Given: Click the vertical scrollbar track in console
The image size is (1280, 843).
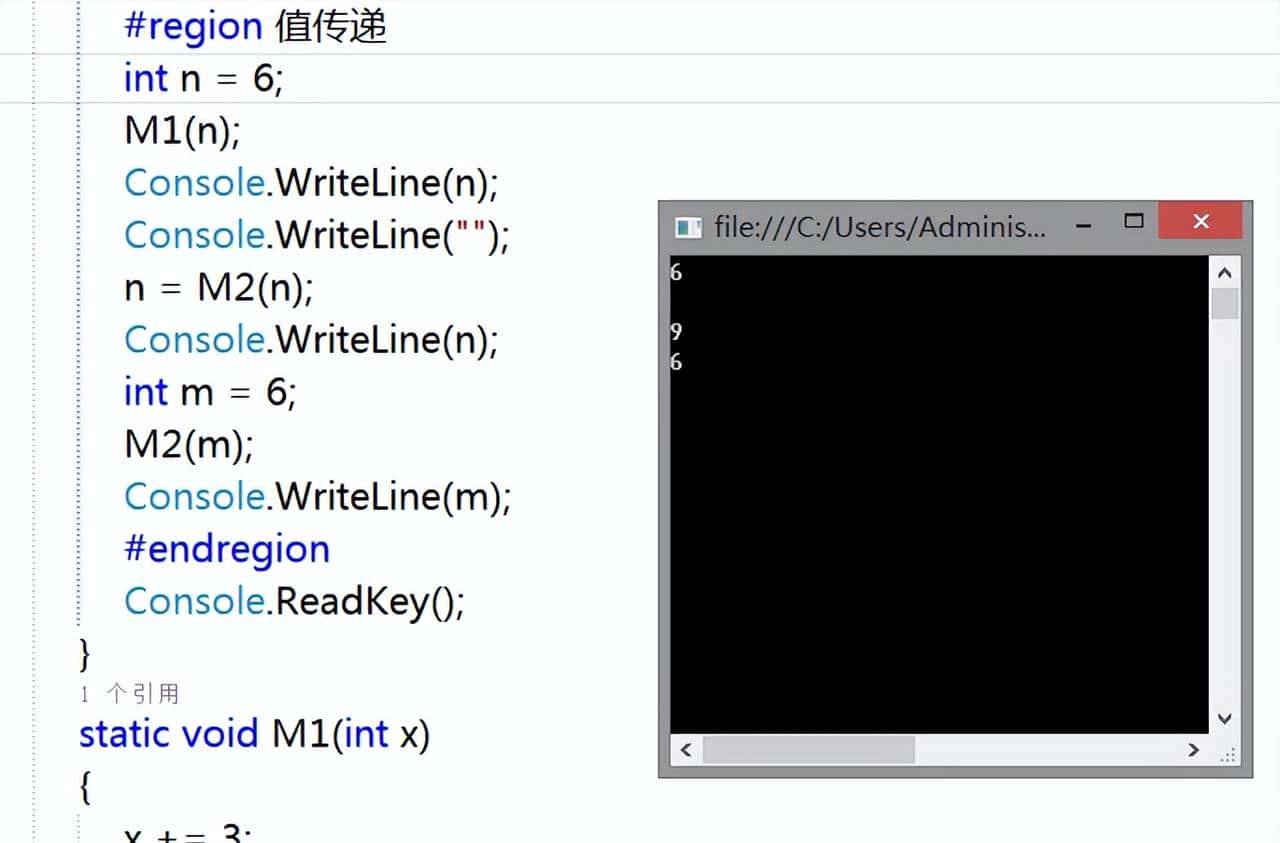Looking at the screenshot, I should point(1222,500).
